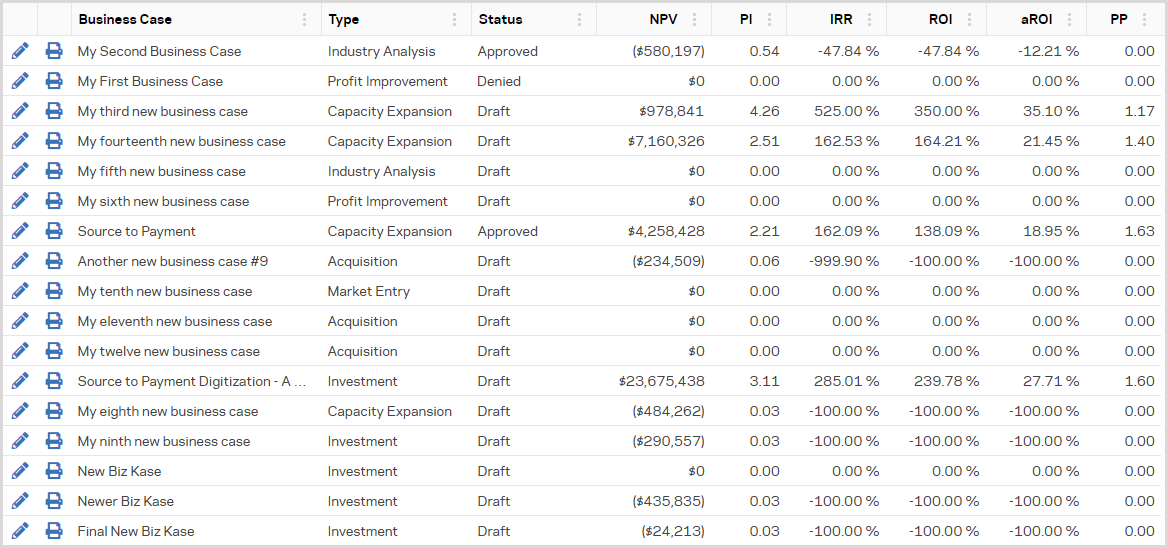The height and width of the screenshot is (548, 1168).
Task: Sort by the ROI column header
Action: tap(940, 19)
